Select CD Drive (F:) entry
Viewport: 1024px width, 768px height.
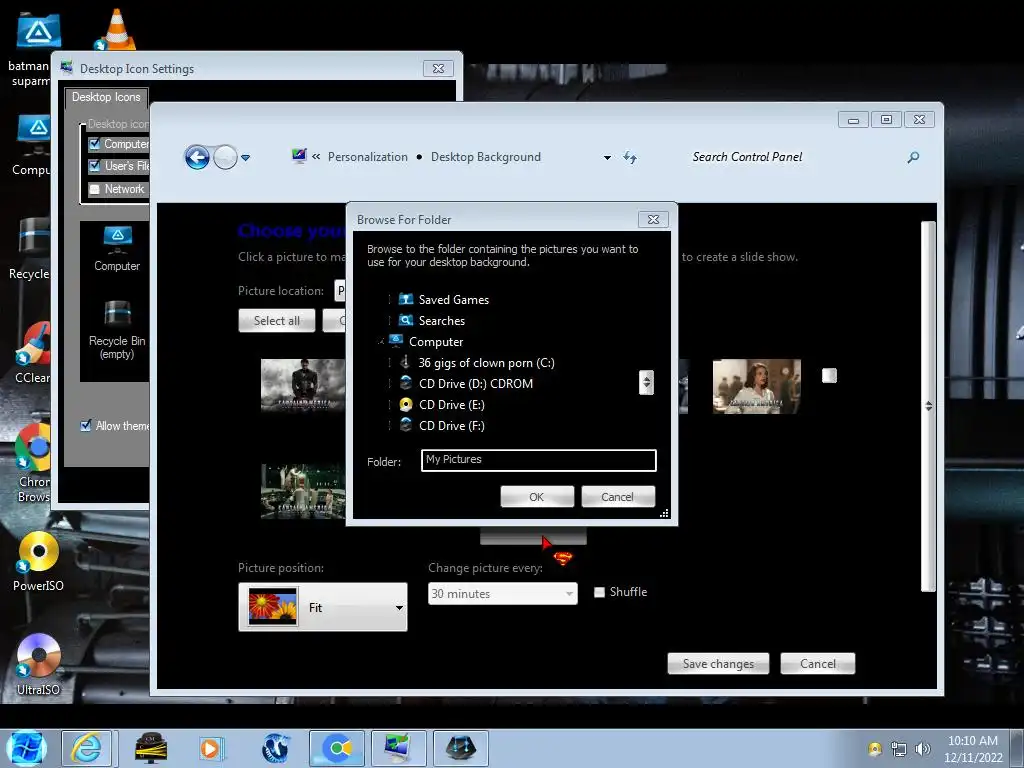452,425
